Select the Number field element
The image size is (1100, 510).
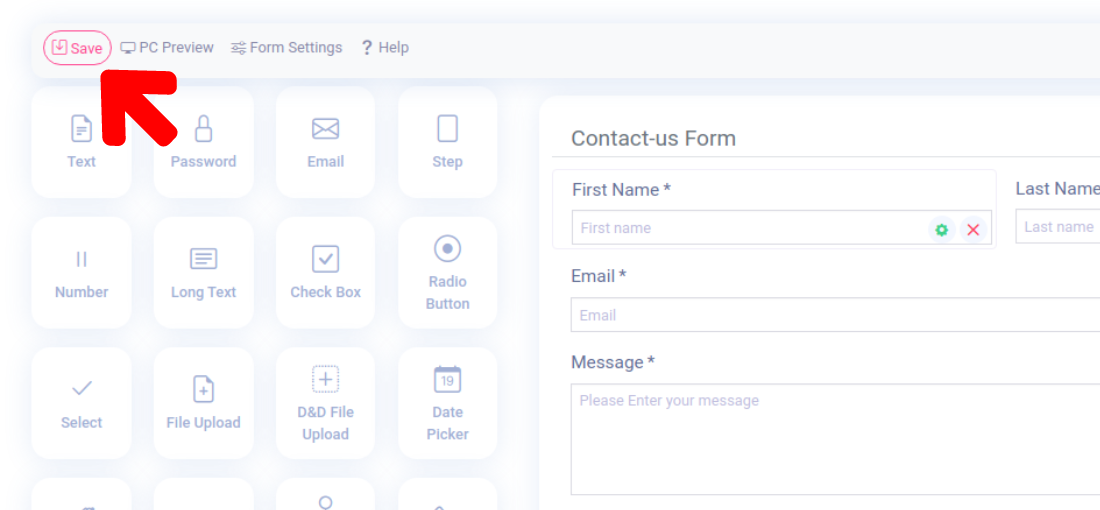(82, 273)
